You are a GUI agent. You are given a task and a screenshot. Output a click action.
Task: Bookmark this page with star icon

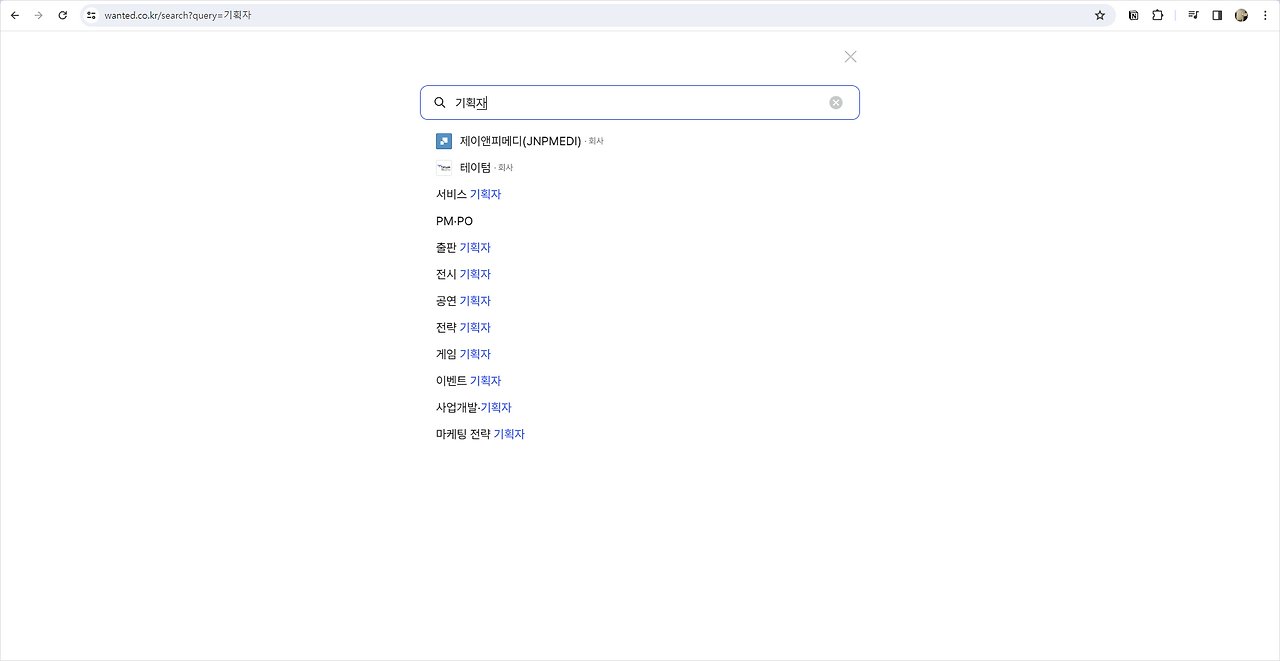pos(1100,15)
